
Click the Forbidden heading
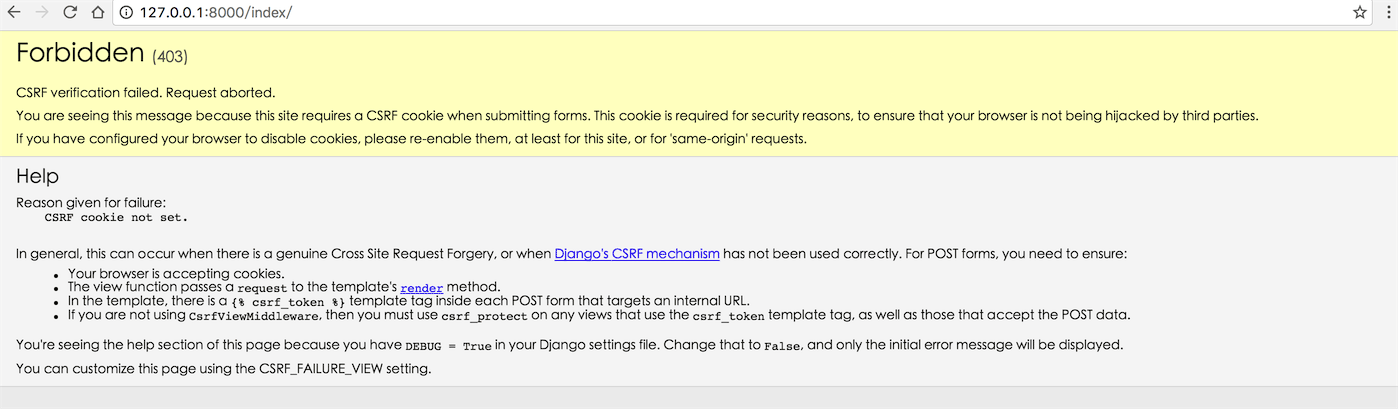81,54
